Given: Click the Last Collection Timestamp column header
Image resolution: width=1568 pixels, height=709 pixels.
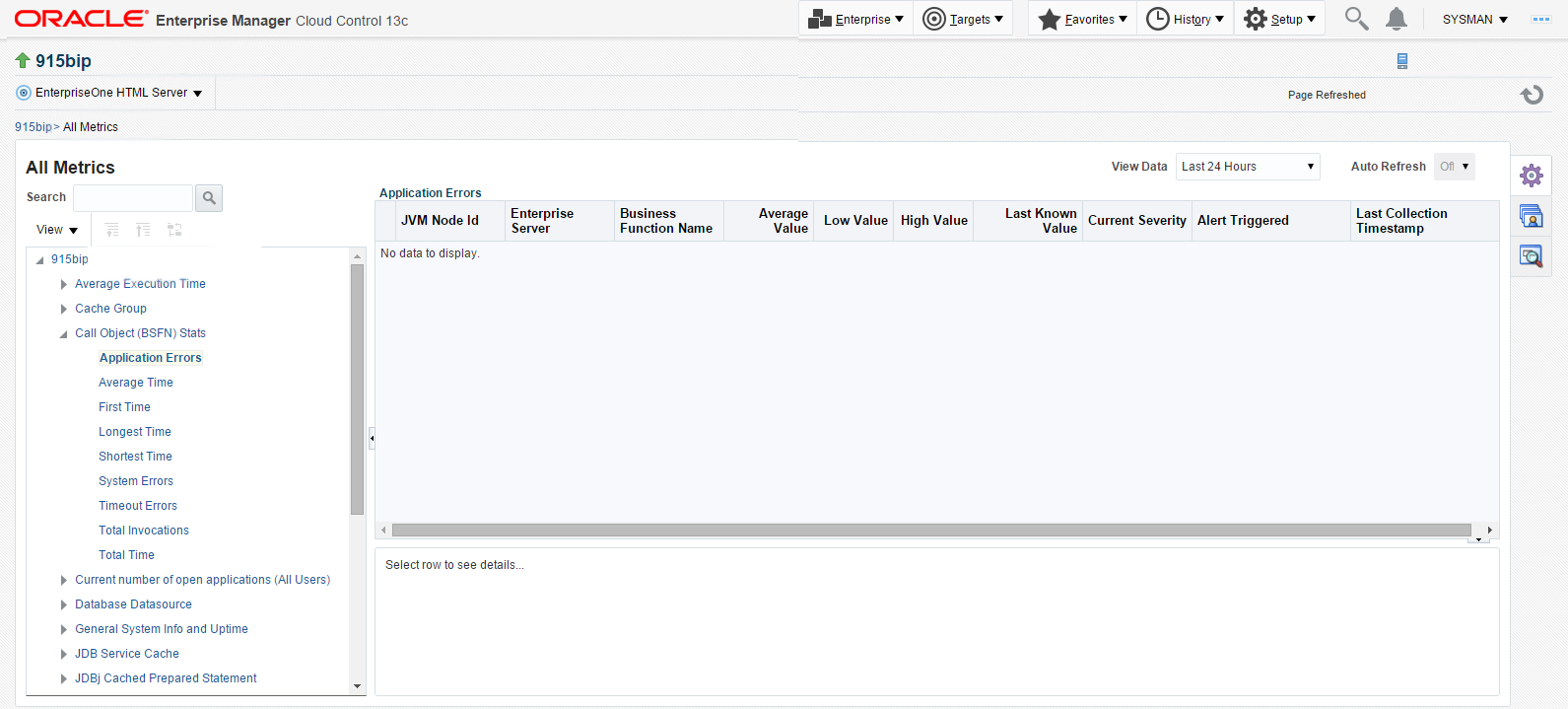Looking at the screenshot, I should (x=1425, y=221).
